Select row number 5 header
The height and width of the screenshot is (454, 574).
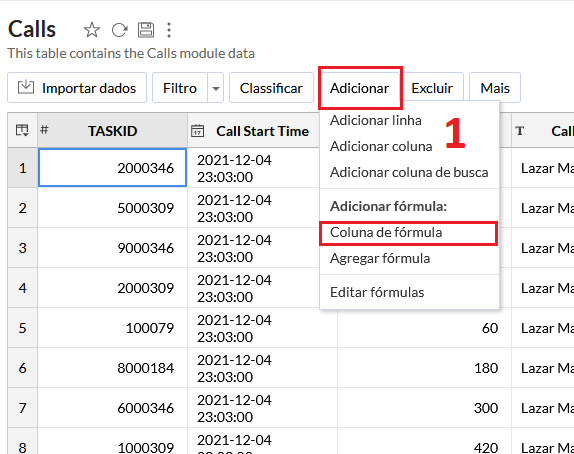(x=23, y=328)
